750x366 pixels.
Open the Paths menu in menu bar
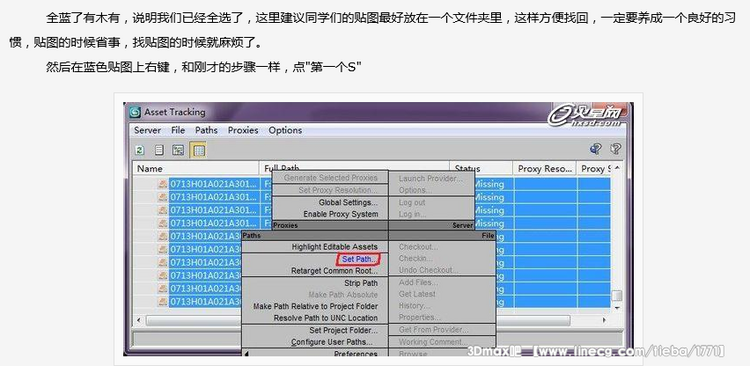206,130
